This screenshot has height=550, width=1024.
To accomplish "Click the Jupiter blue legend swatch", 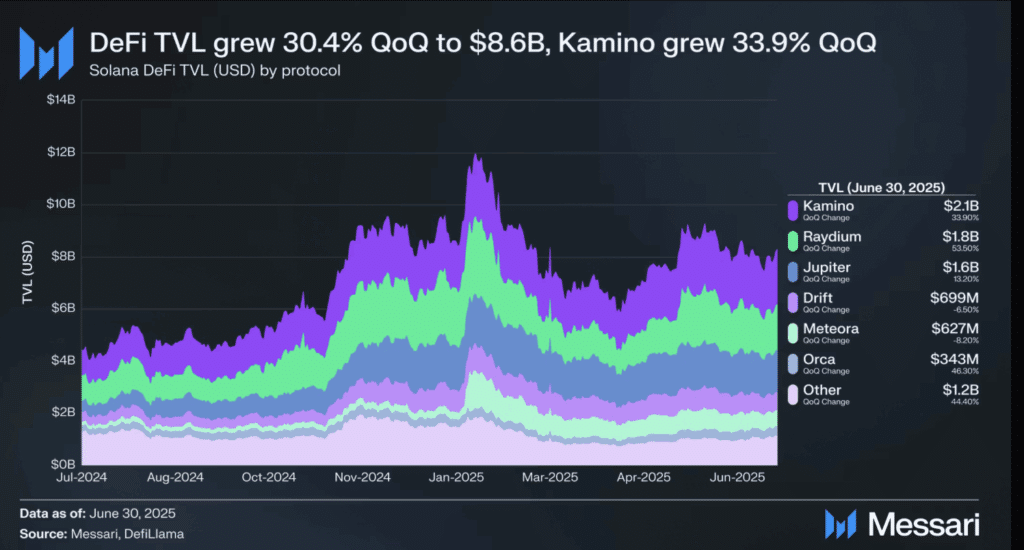I will pos(793,272).
